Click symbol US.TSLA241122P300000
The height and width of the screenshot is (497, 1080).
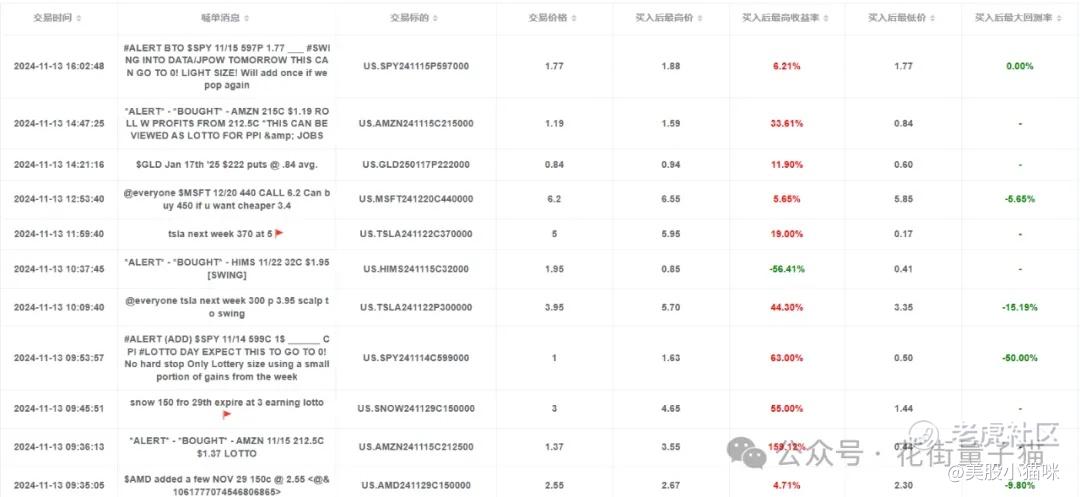[x=416, y=308]
